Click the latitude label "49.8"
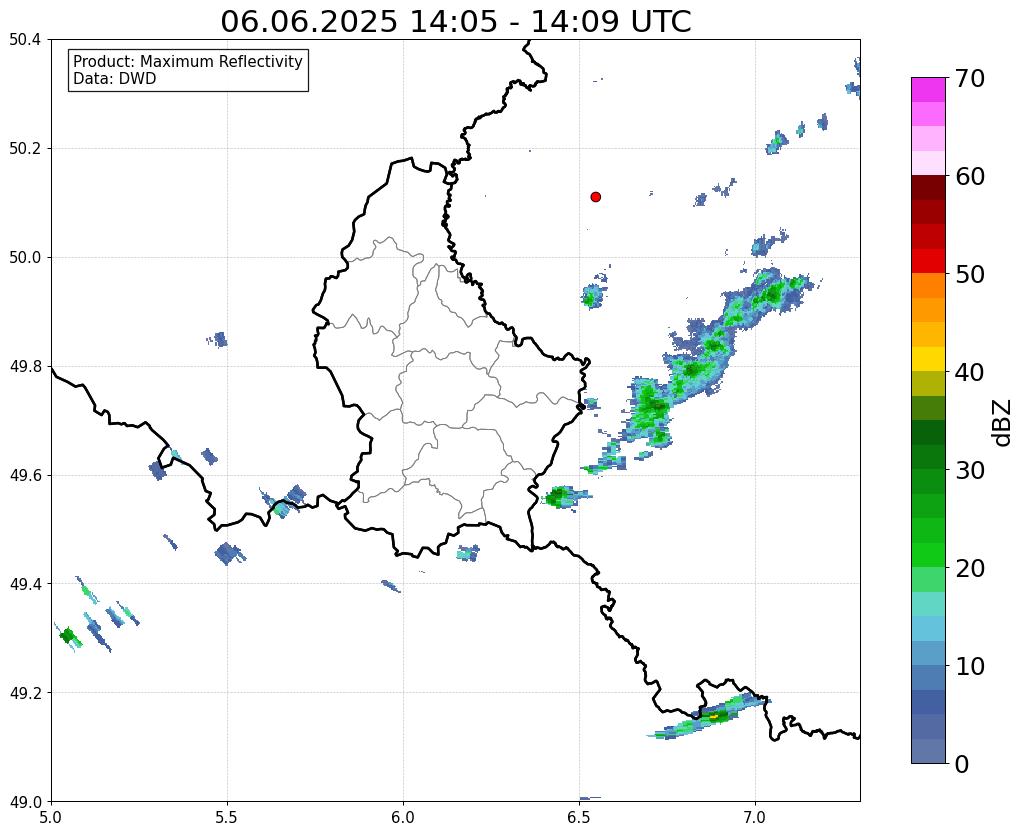 (x=25, y=366)
